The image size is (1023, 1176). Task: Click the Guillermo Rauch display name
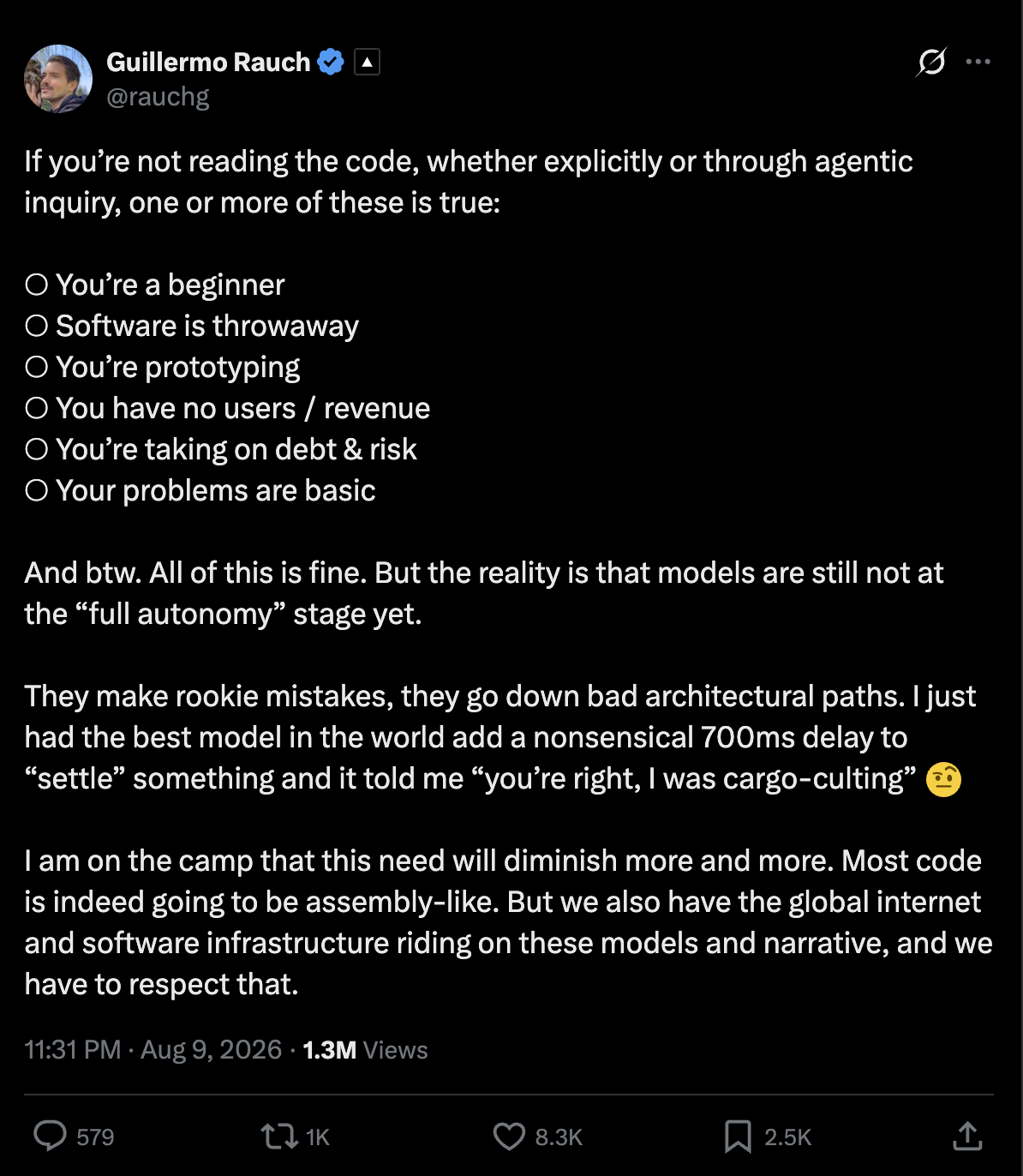208,63
